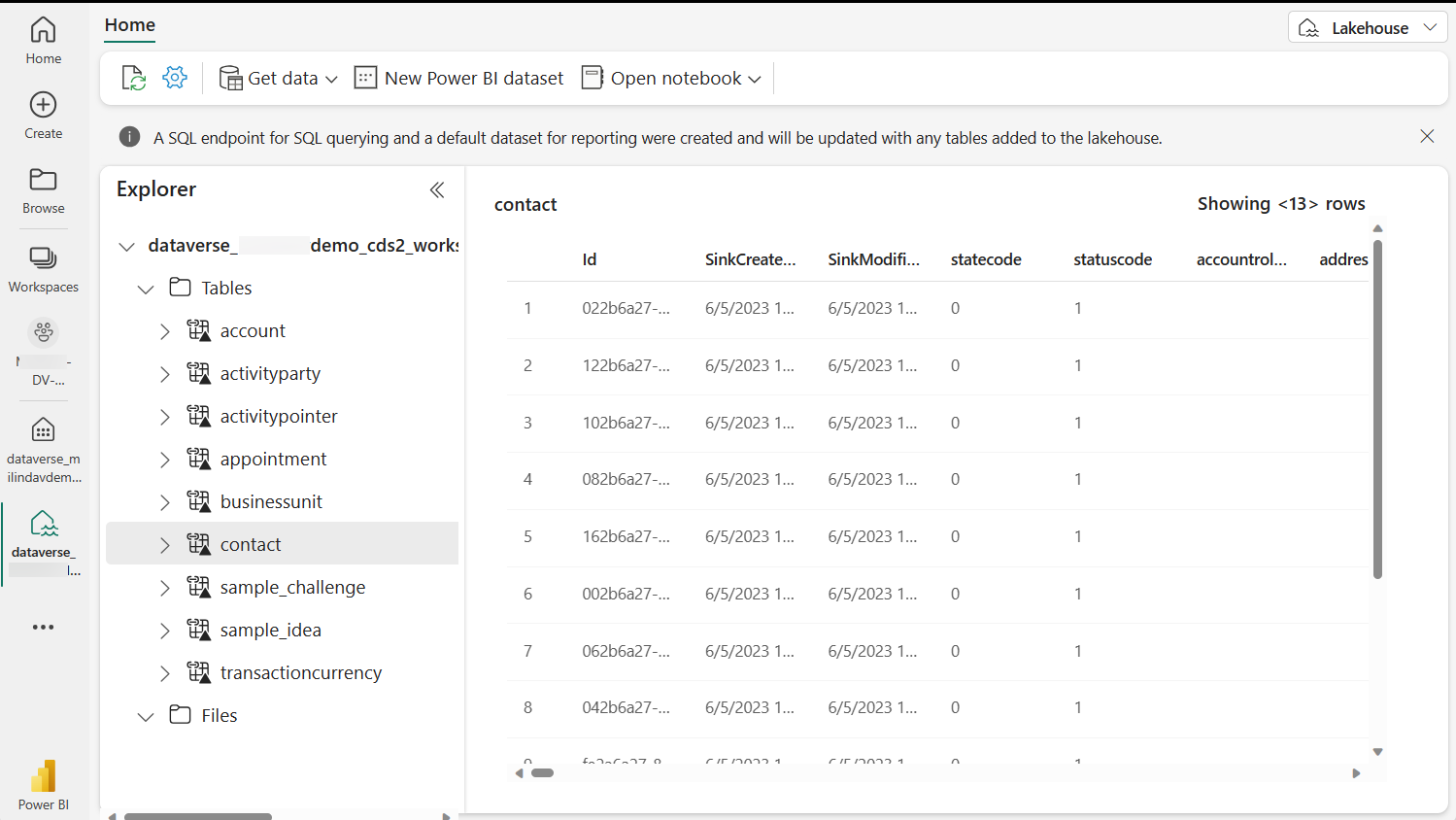Click the accountrol... column header

(x=1241, y=259)
